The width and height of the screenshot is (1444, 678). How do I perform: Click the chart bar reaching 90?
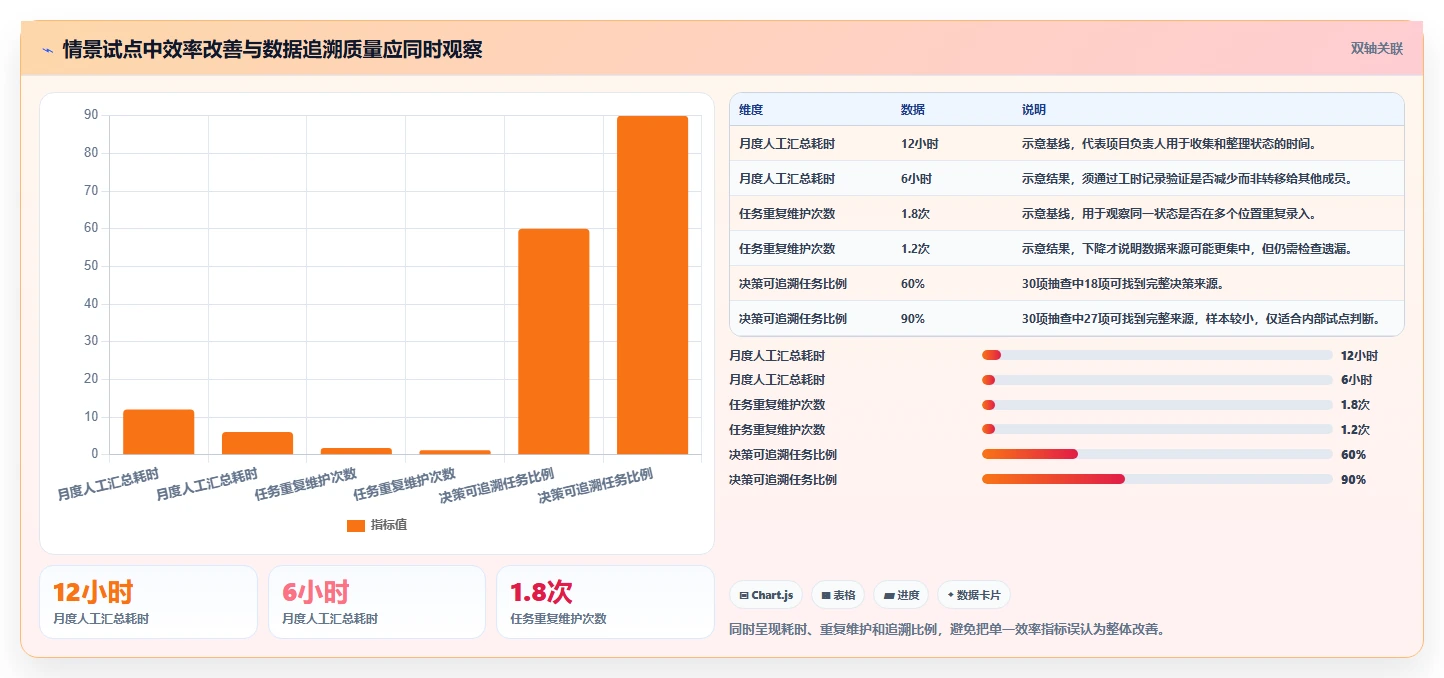[x=652, y=285]
